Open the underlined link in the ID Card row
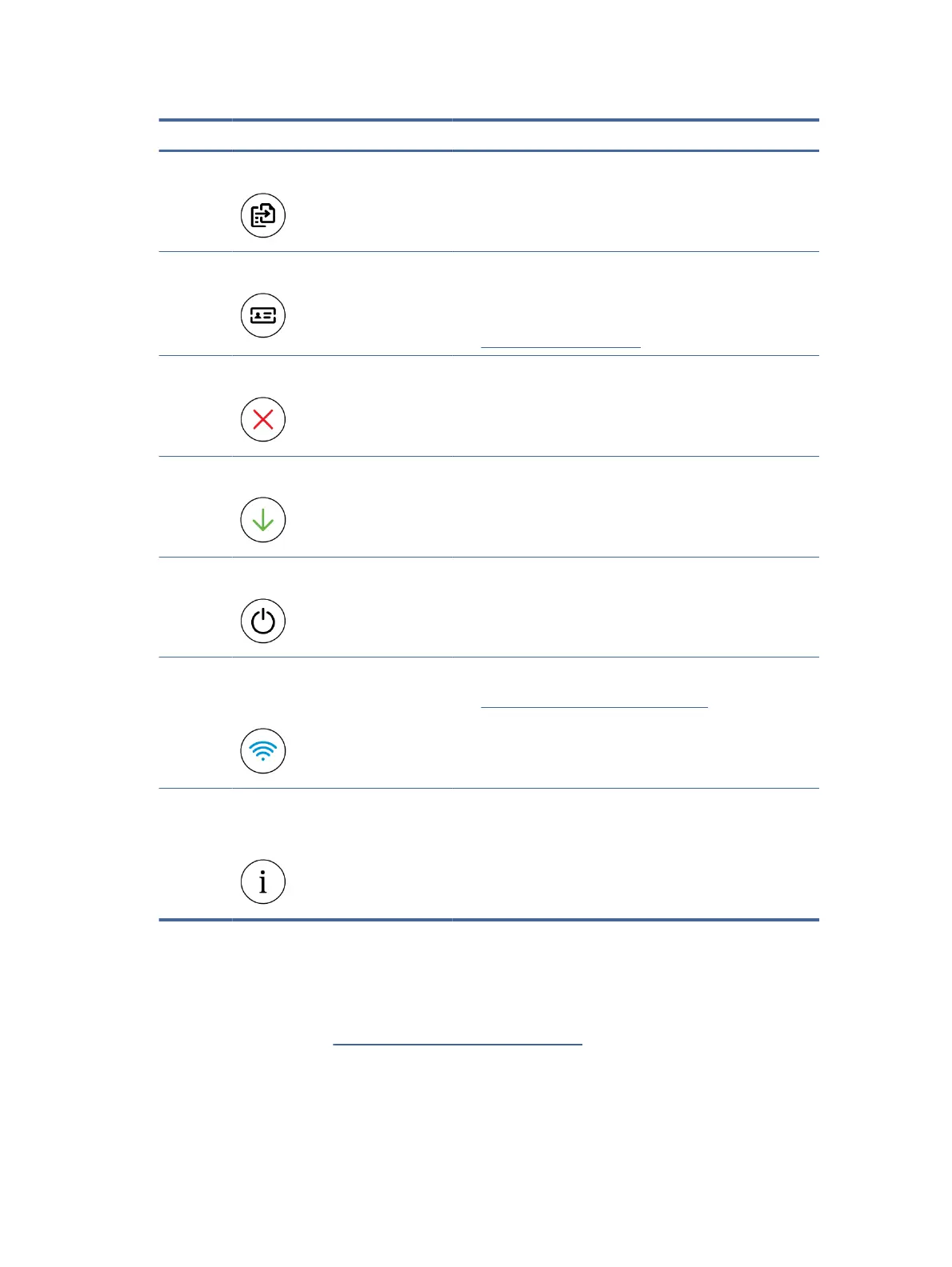The width and height of the screenshot is (952, 1267). point(560,343)
